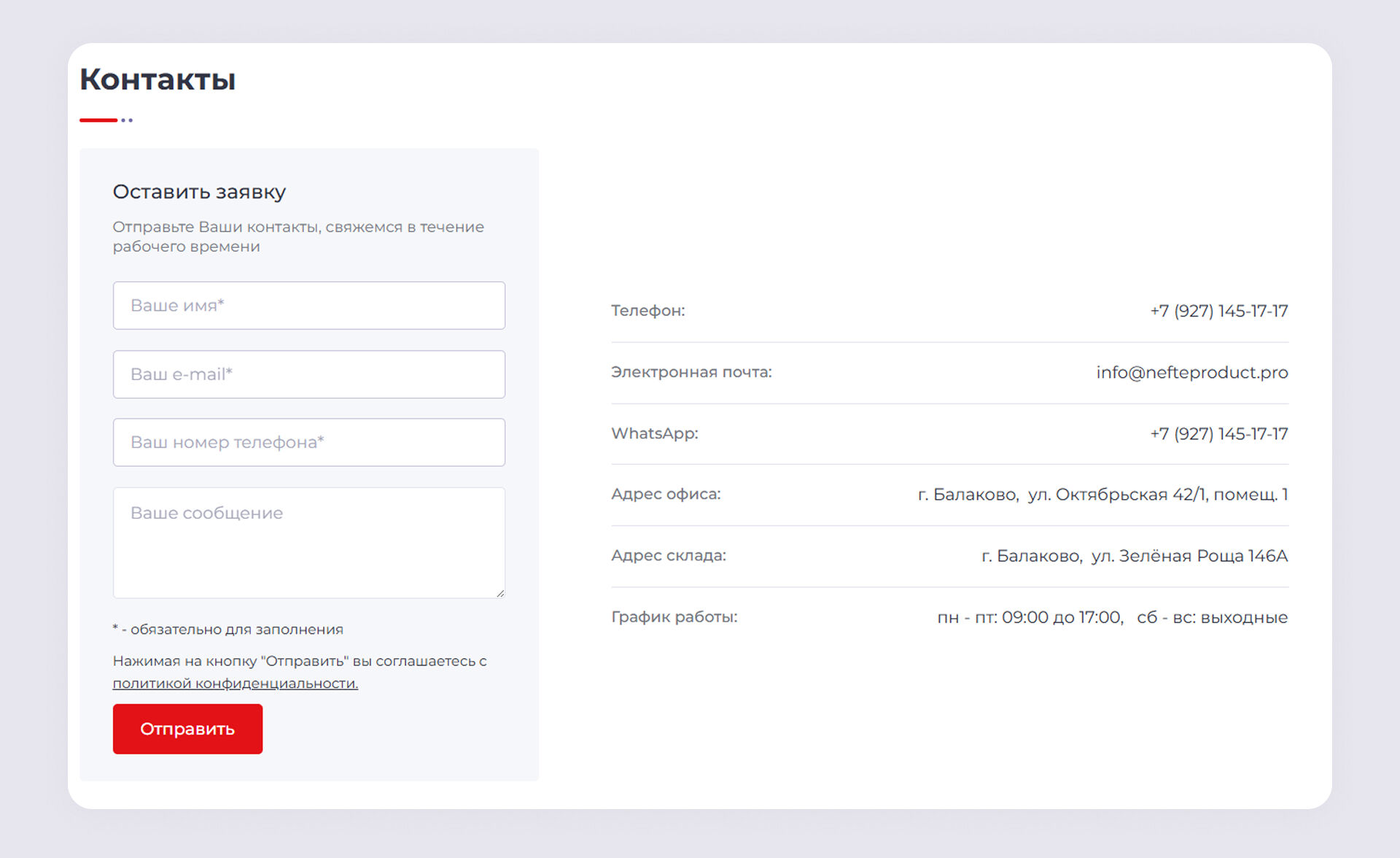Click the 'Оставить заявку' form title

pyautogui.click(x=199, y=192)
